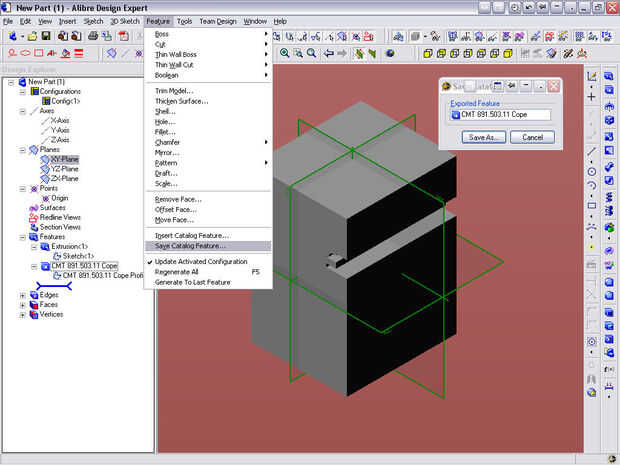
Task: Select the ellipse sketch tool icon
Action: point(24,53)
